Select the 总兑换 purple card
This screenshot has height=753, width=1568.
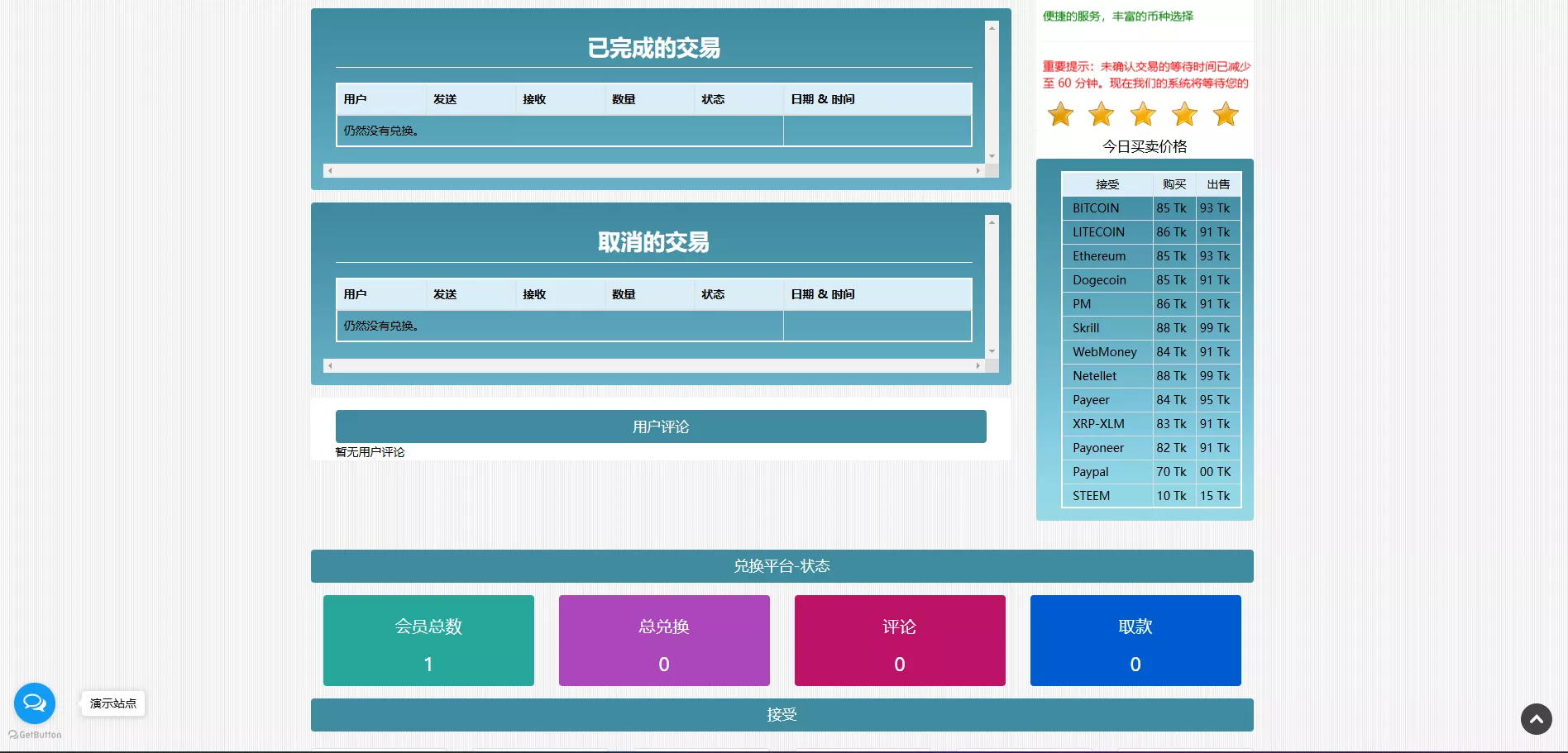click(664, 641)
